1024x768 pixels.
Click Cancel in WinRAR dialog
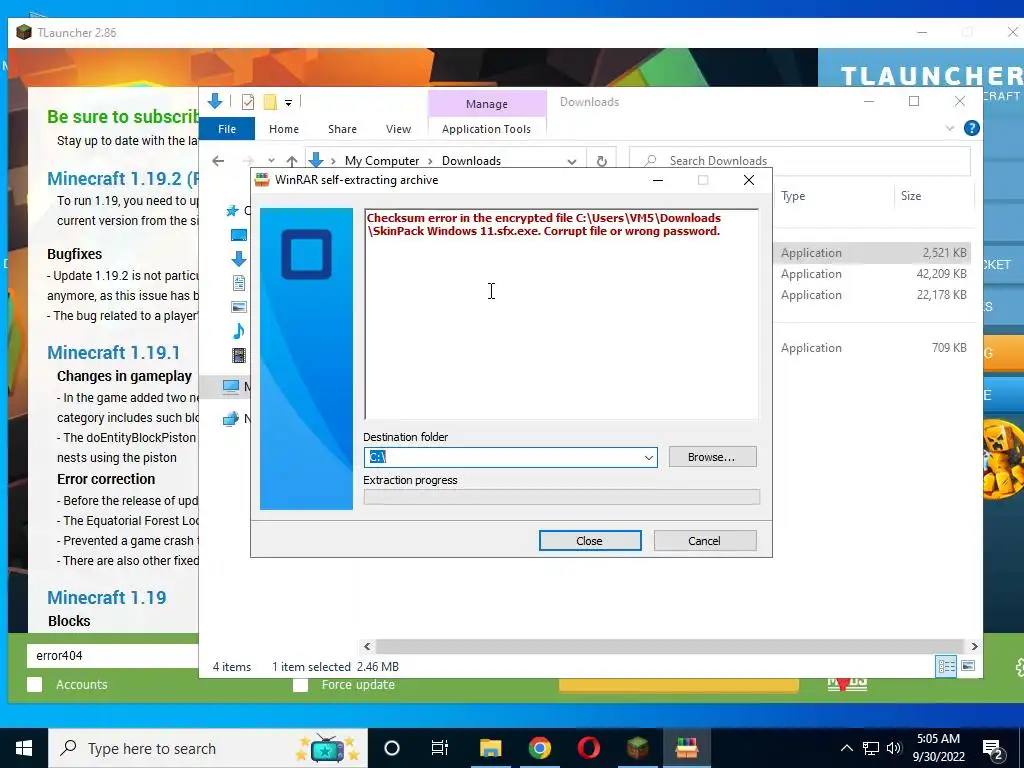pos(705,541)
